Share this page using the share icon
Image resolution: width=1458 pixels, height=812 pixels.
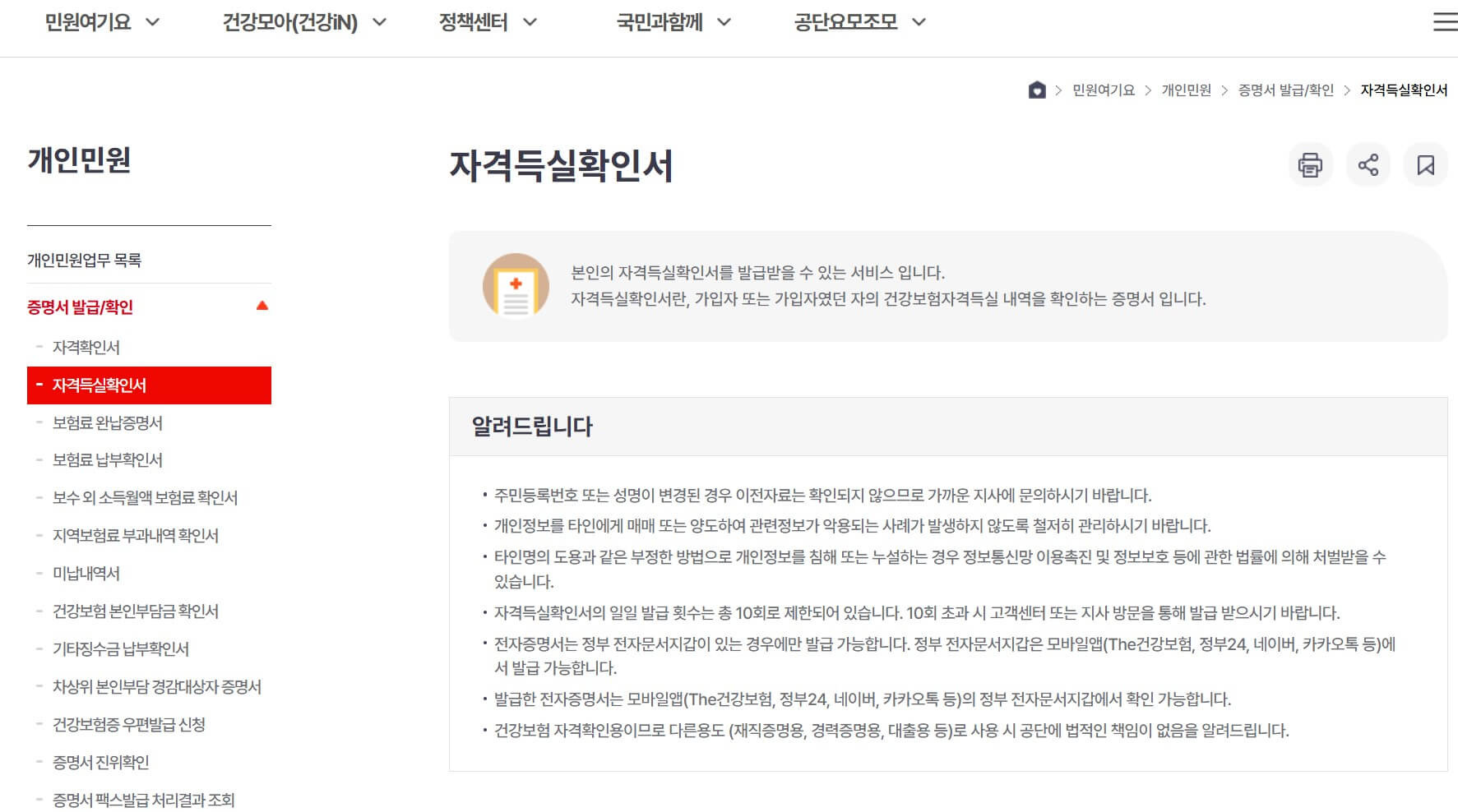[1368, 164]
